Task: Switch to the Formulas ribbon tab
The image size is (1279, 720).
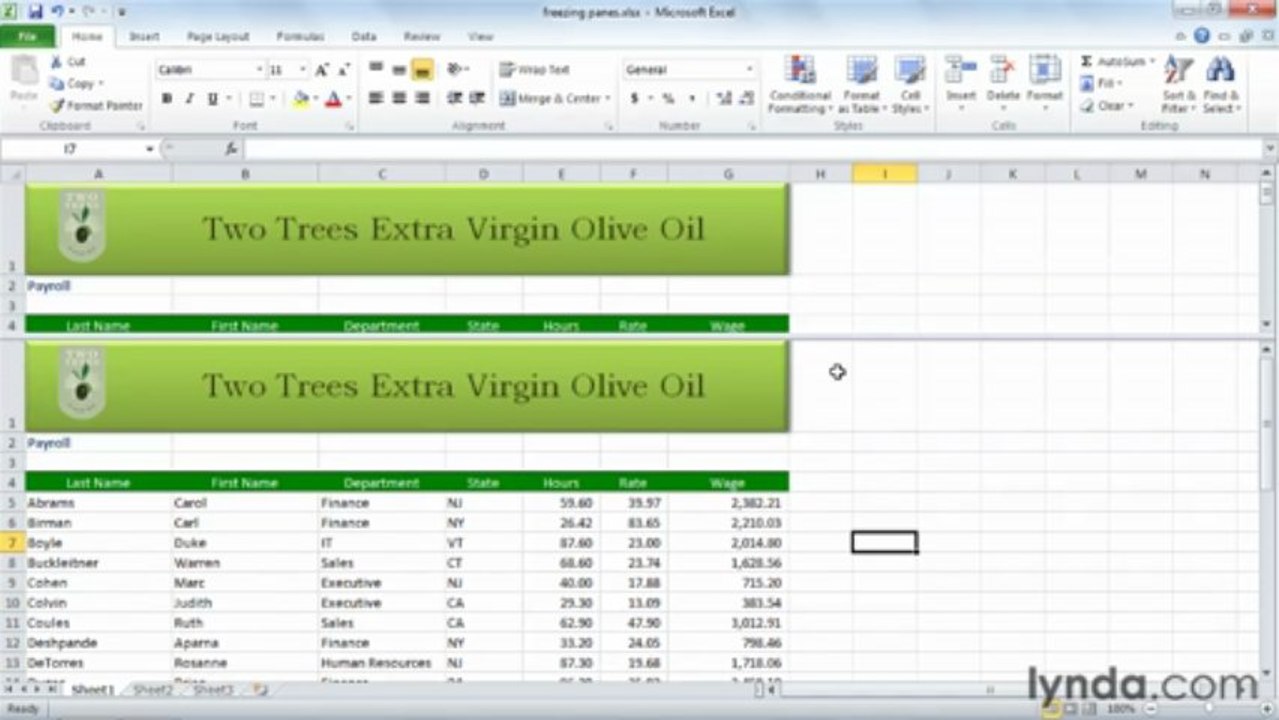Action: tap(300, 36)
